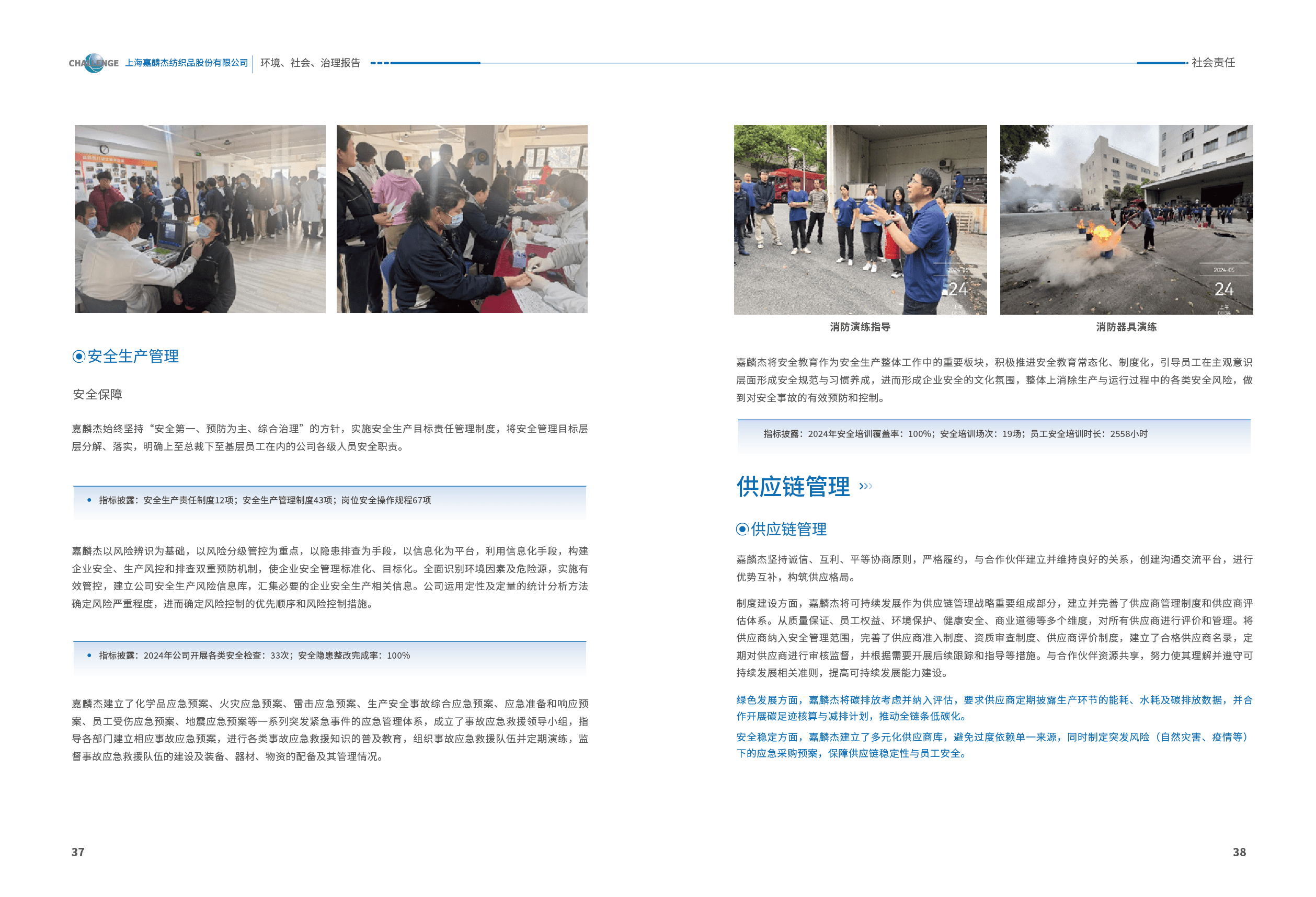Image resolution: width=1316 pixels, height=897 pixels.
Task: Click the 环境、社会、治理报告 header text
Action: click(310, 63)
